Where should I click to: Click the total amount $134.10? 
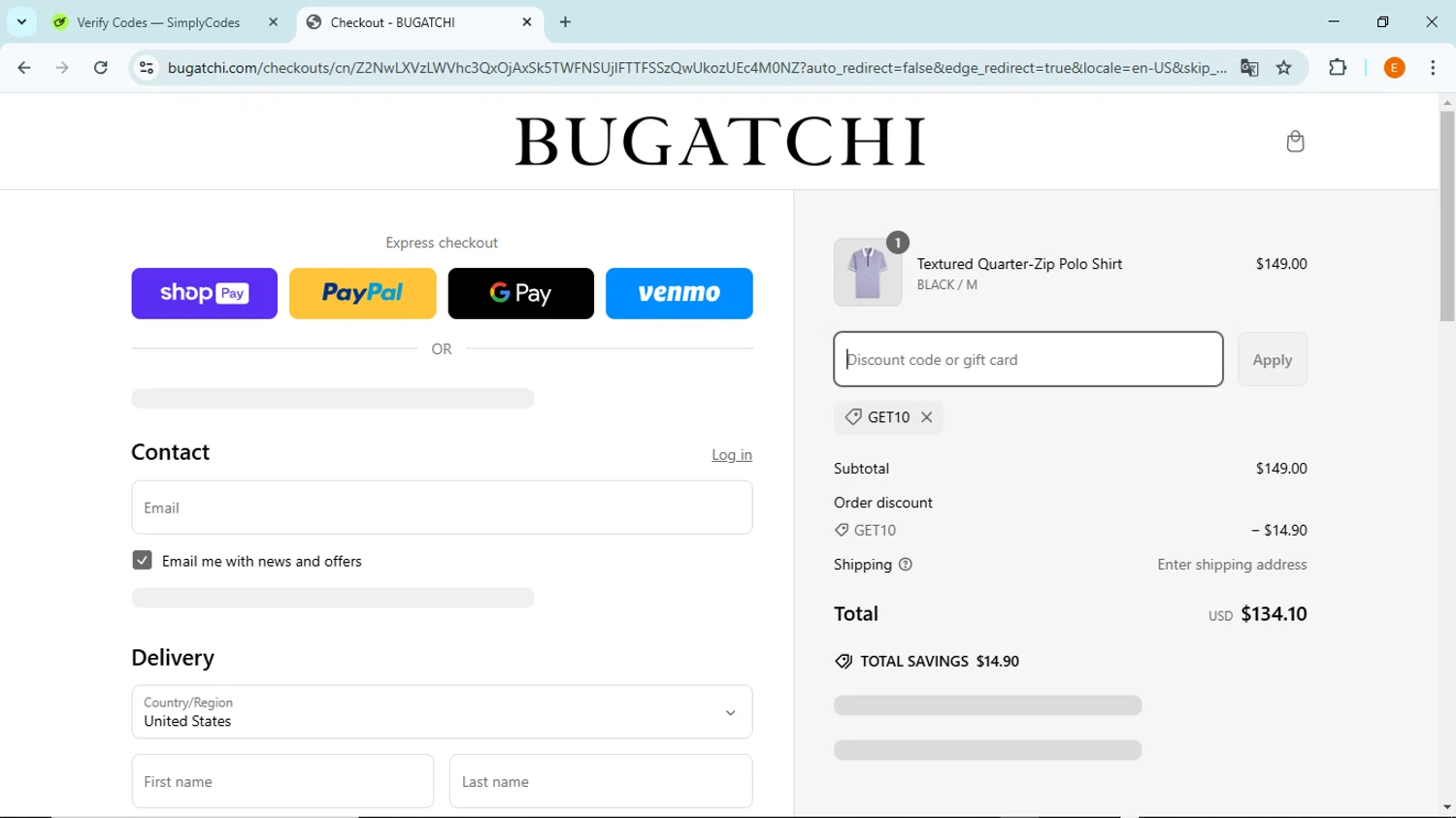1274,614
